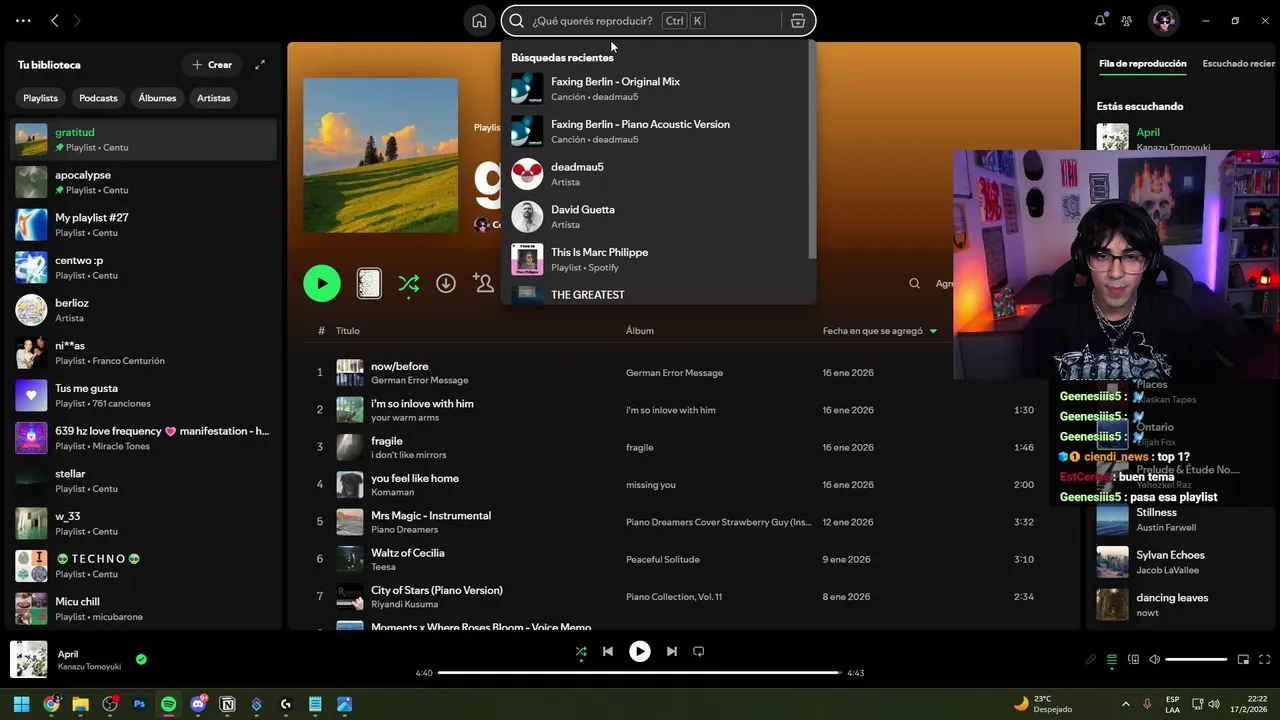The image size is (1280, 720).
Task: Show hidden system tray icons
Action: (1126, 705)
